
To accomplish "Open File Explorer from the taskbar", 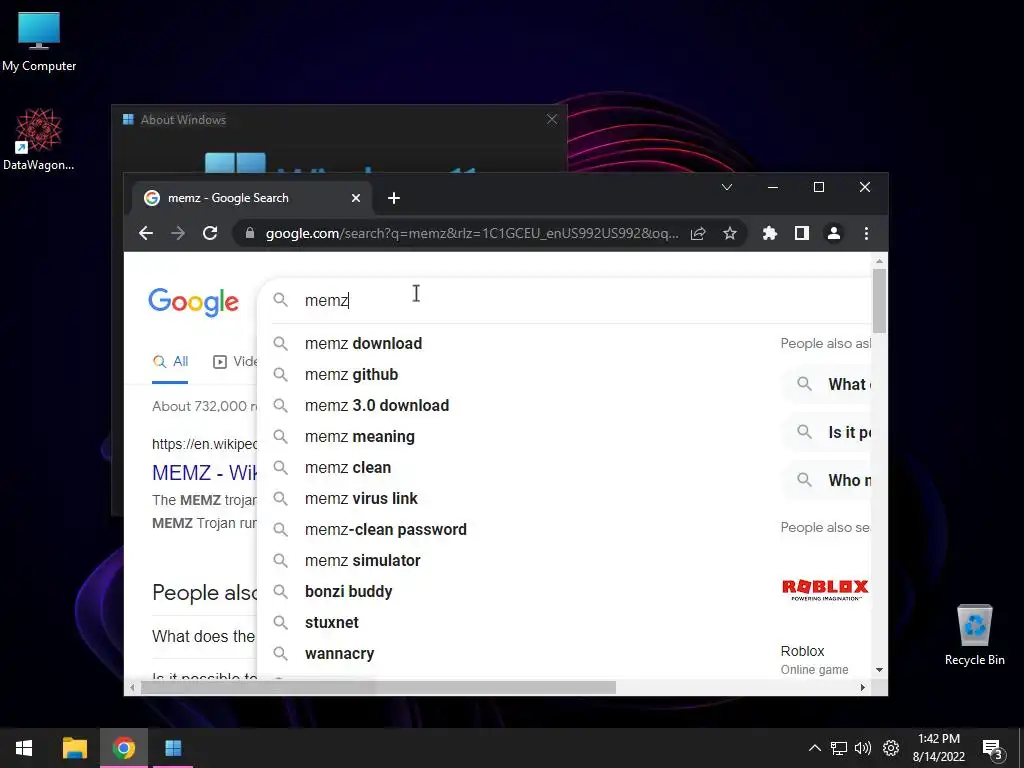I will (74, 748).
